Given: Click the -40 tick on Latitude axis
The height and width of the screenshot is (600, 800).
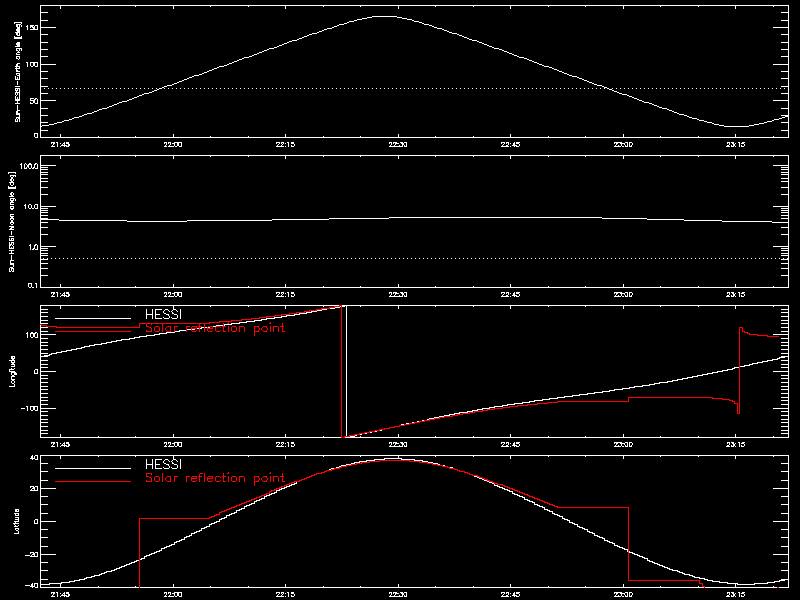Looking at the screenshot, I should pyautogui.click(x=32, y=585).
